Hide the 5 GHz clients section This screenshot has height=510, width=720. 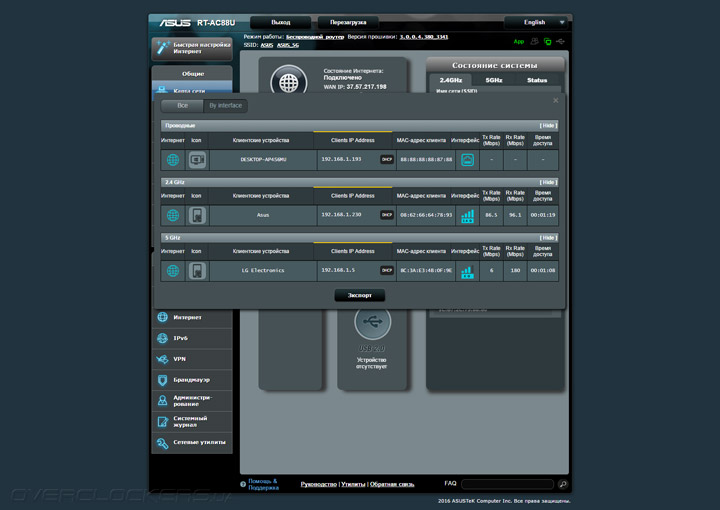point(548,238)
